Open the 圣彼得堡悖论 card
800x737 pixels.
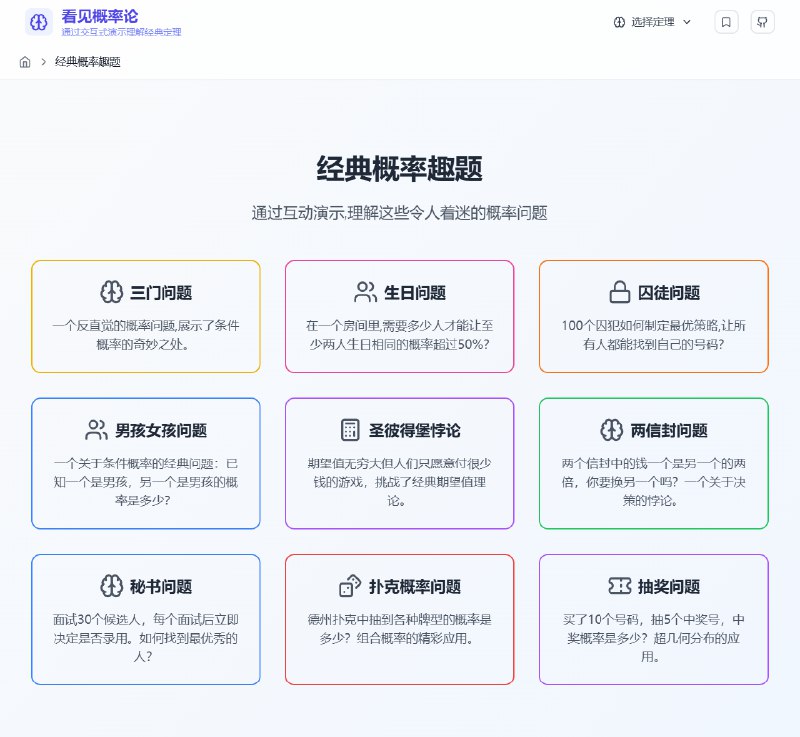tap(399, 462)
